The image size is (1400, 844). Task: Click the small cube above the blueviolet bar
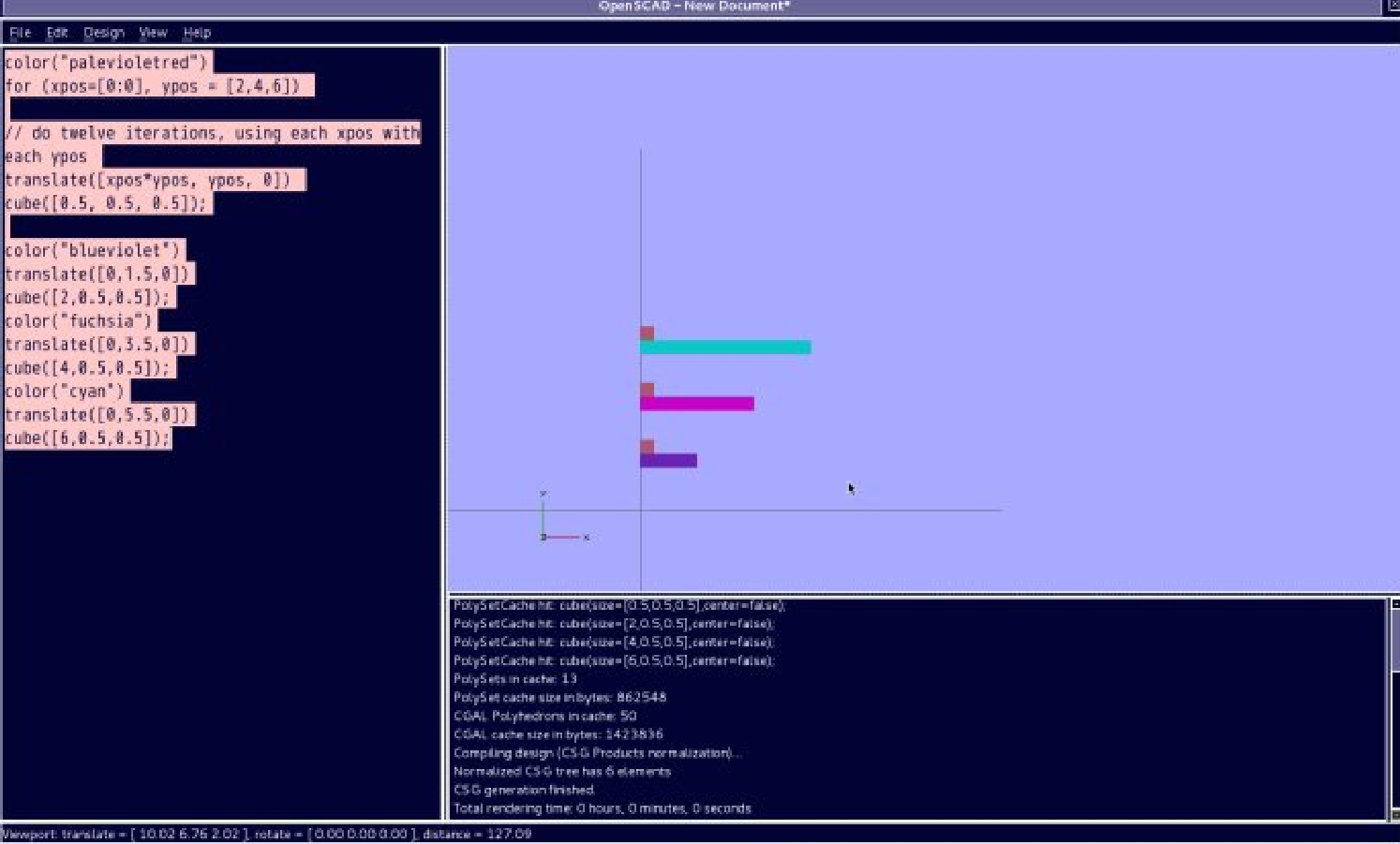(647, 447)
